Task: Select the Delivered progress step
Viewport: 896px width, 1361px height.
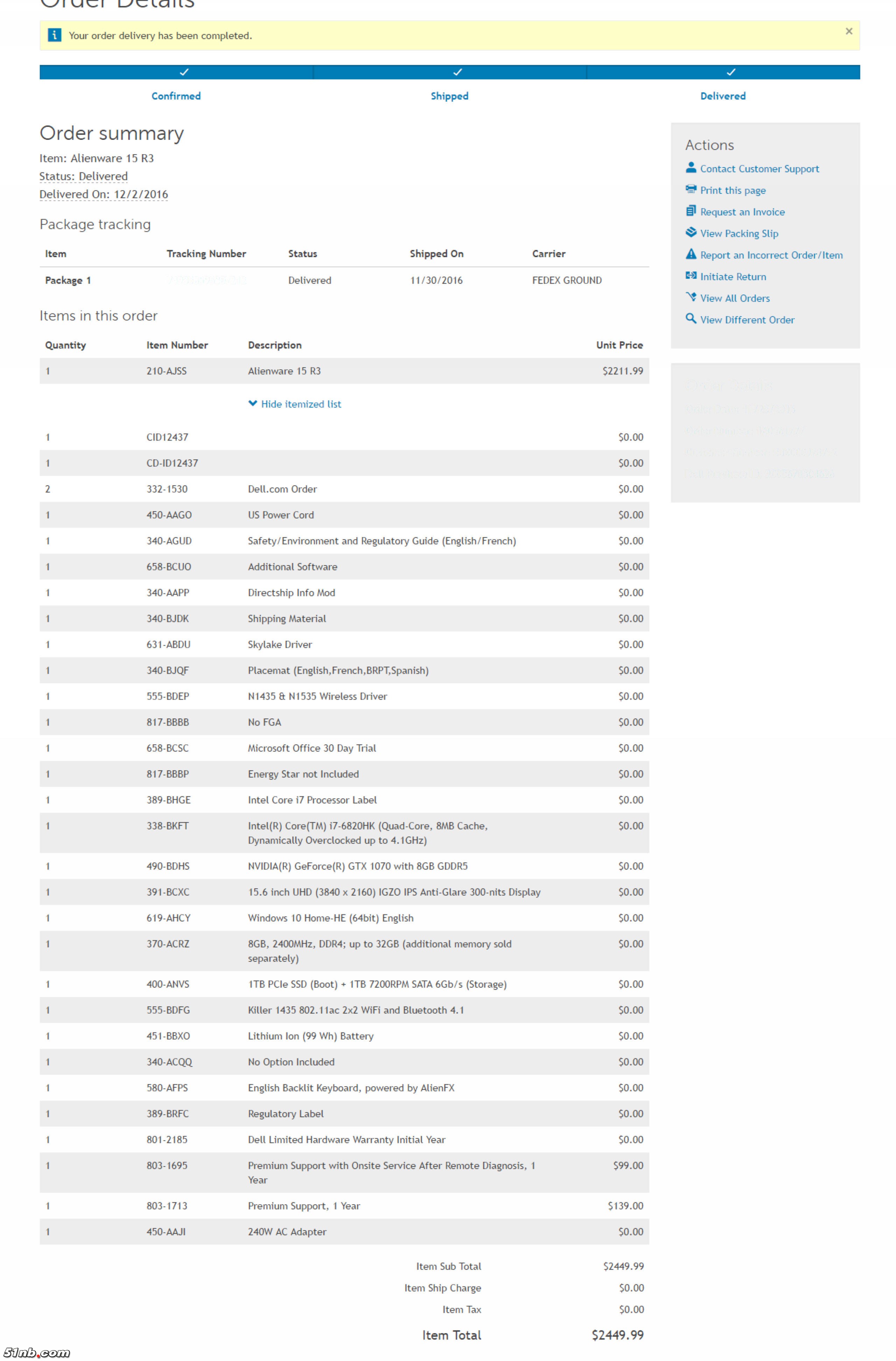Action: click(x=723, y=96)
